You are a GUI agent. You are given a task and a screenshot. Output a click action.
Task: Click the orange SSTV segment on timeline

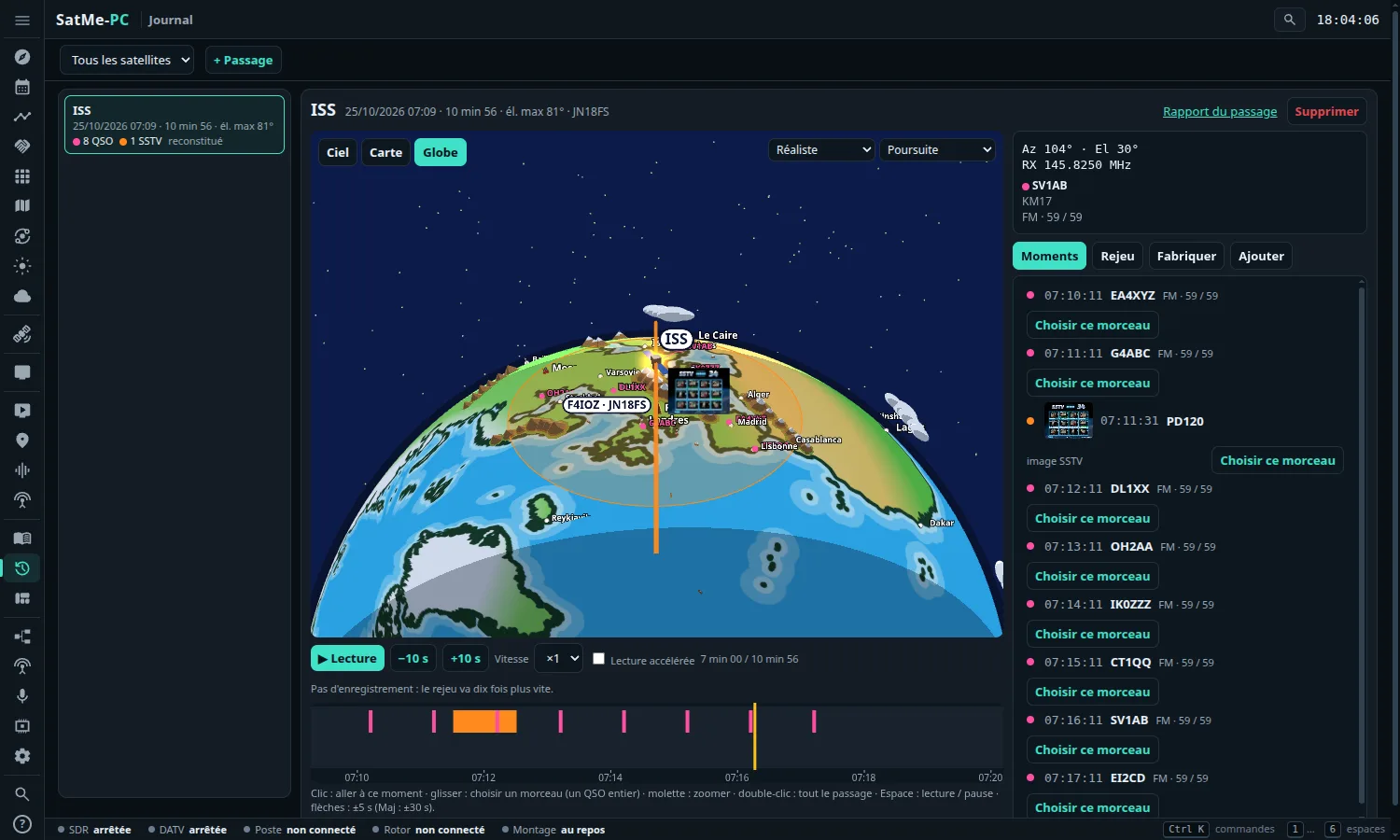tap(484, 721)
